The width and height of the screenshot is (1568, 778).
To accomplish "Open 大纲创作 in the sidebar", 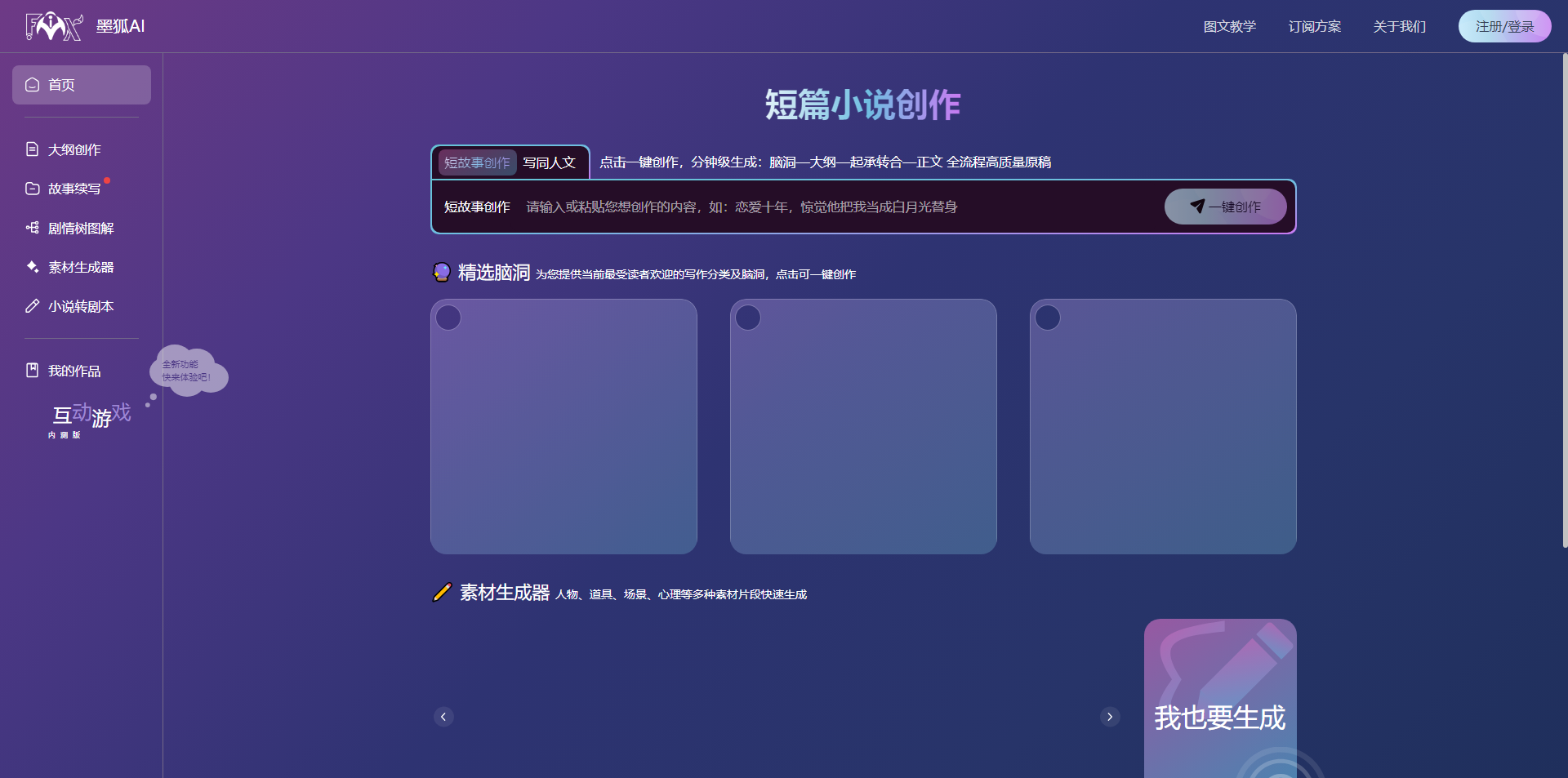I will click(x=82, y=149).
